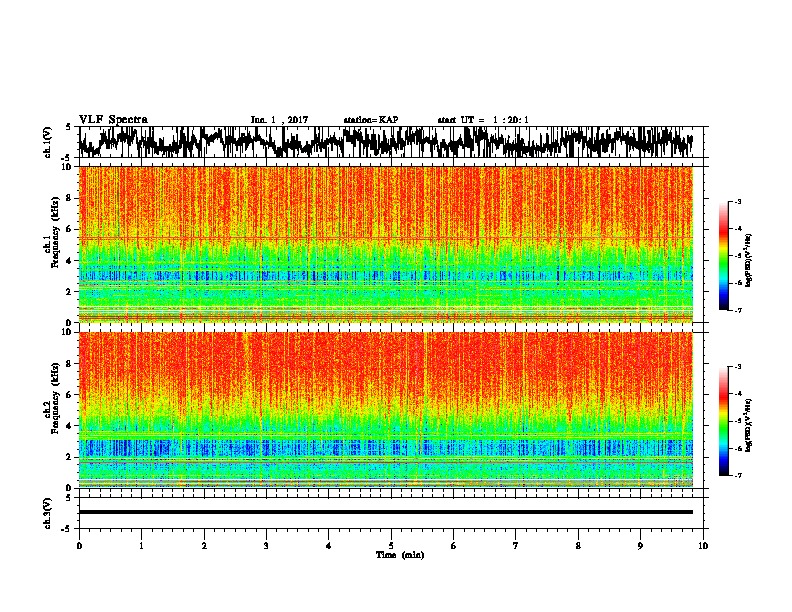
Task: Click the "7" tick on the time axis
Action: [516, 546]
